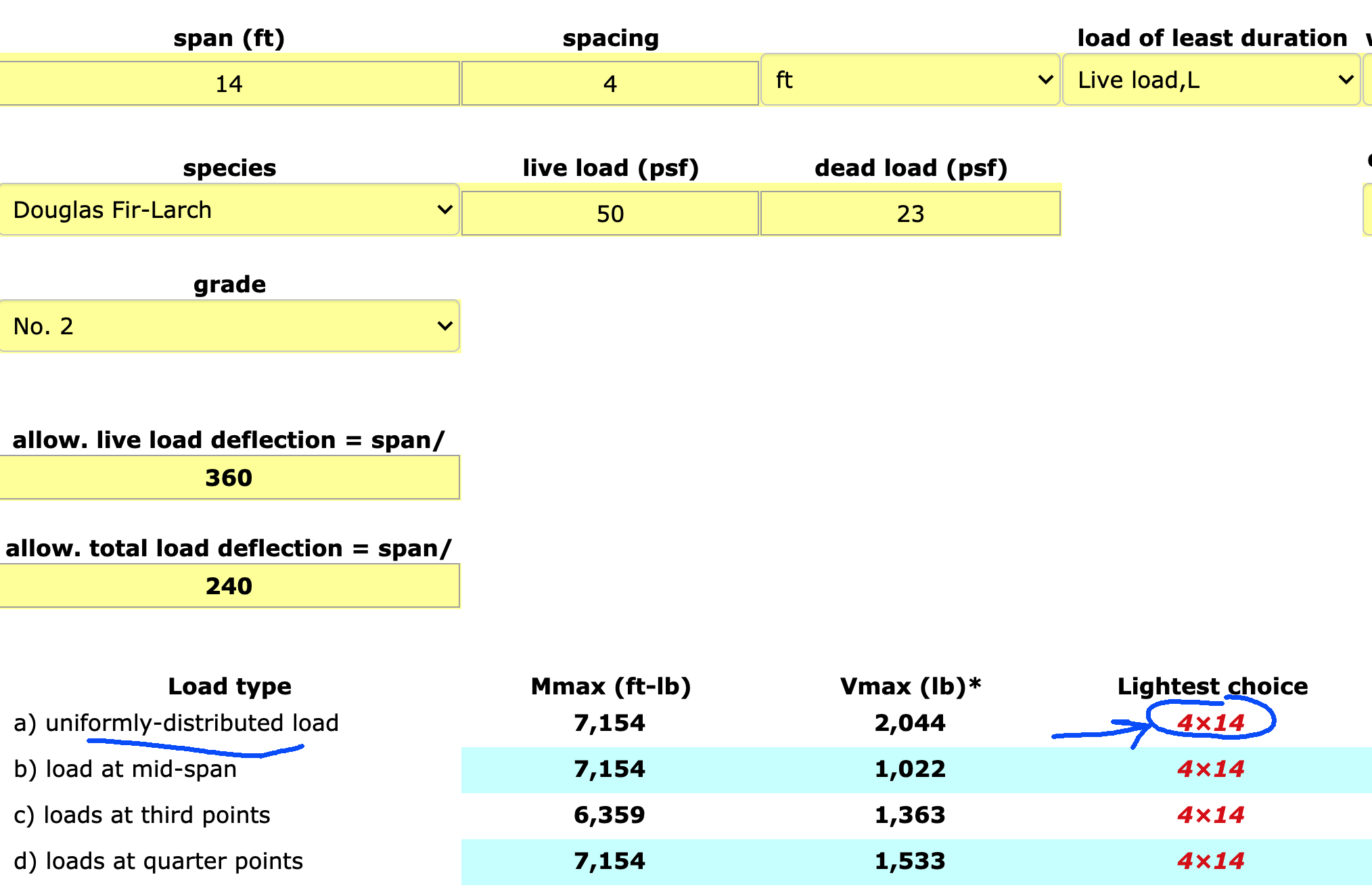This screenshot has height=892, width=1372.
Task: Click the live load (psf) field
Action: coord(610,214)
